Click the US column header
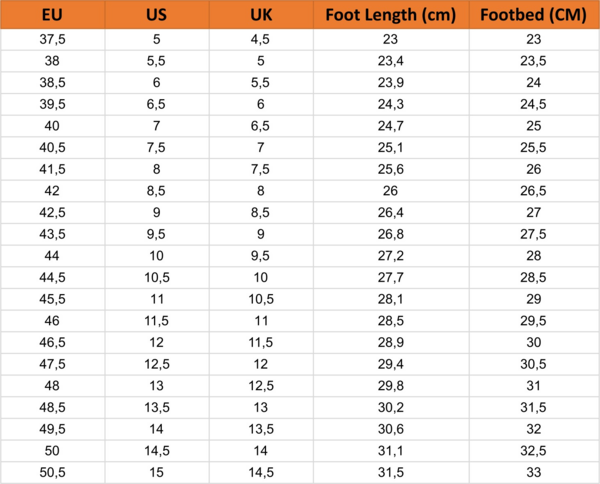The image size is (600, 484). 156,15
